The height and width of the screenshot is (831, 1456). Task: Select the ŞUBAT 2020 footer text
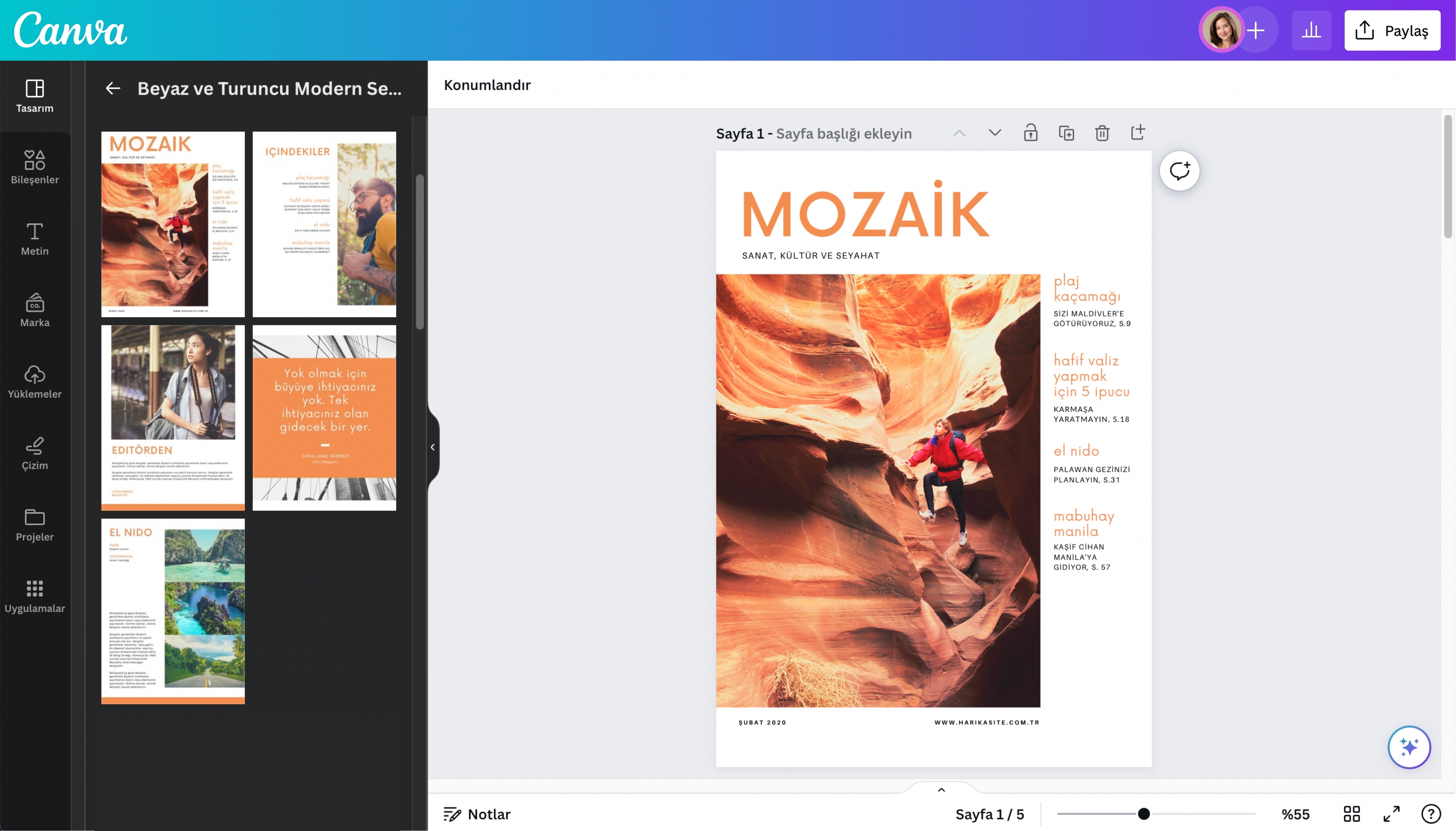[762, 723]
